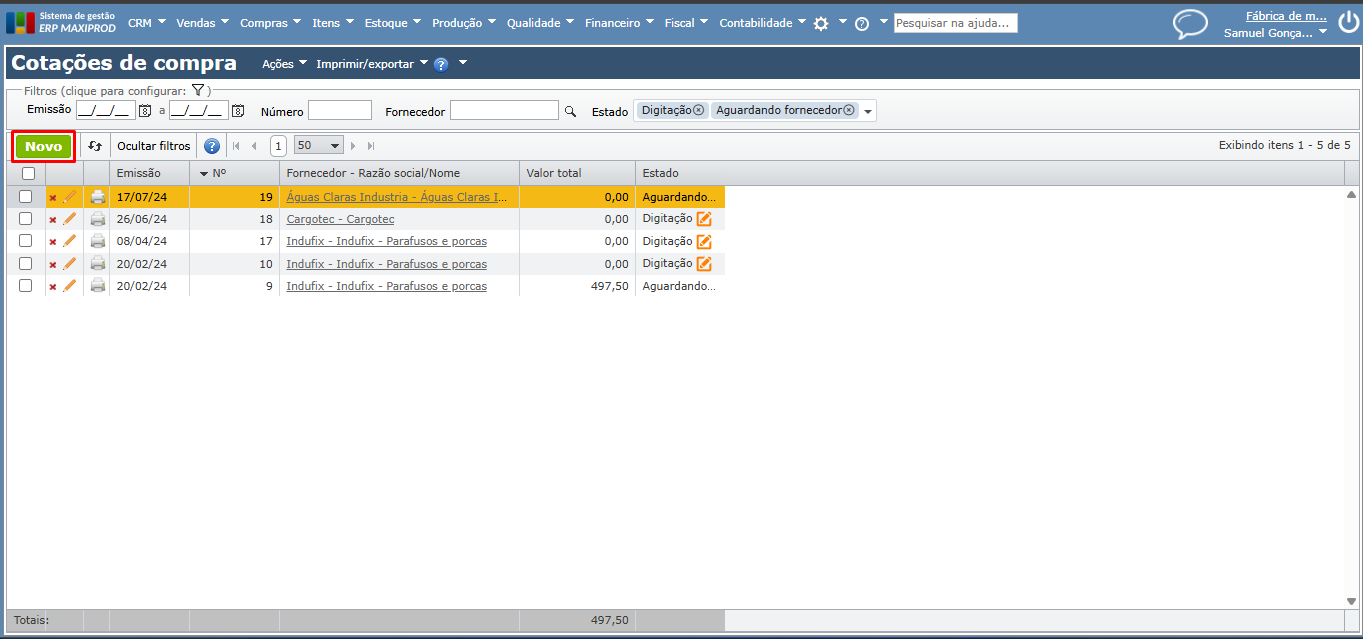Print quotation number 18

point(98,219)
